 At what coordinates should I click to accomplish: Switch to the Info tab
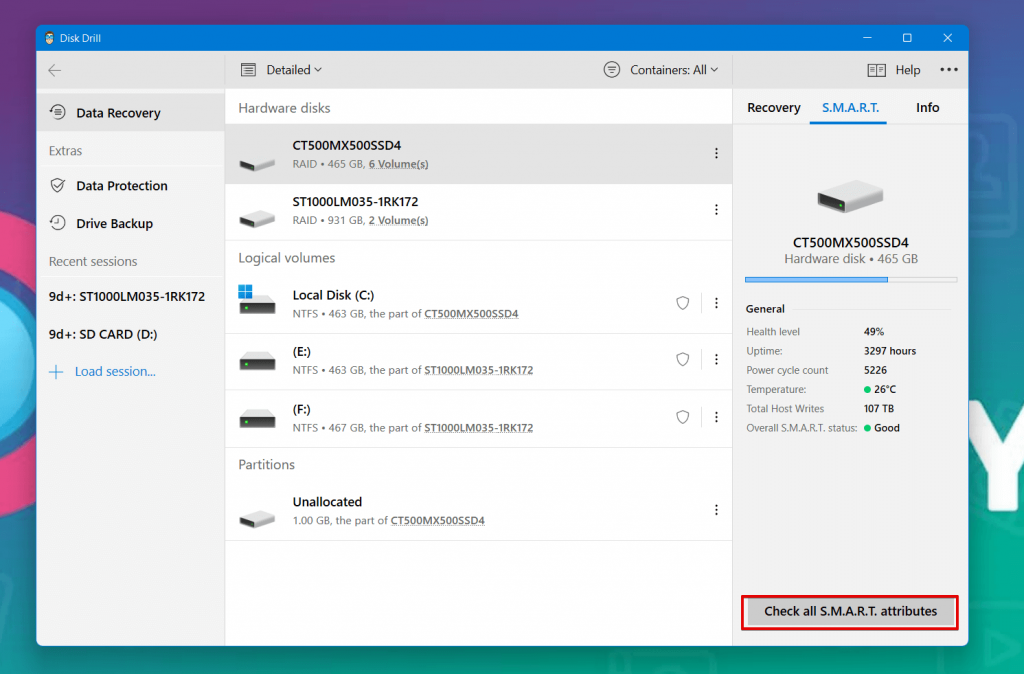[x=927, y=108]
